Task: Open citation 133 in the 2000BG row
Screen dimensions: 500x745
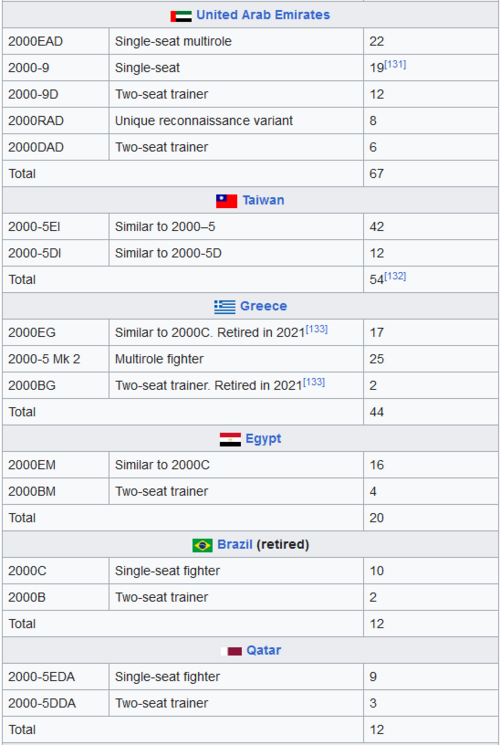Action: coord(314,382)
